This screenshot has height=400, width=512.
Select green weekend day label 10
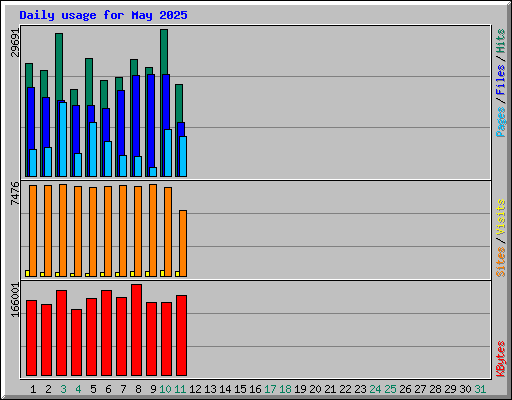[x=165, y=389]
